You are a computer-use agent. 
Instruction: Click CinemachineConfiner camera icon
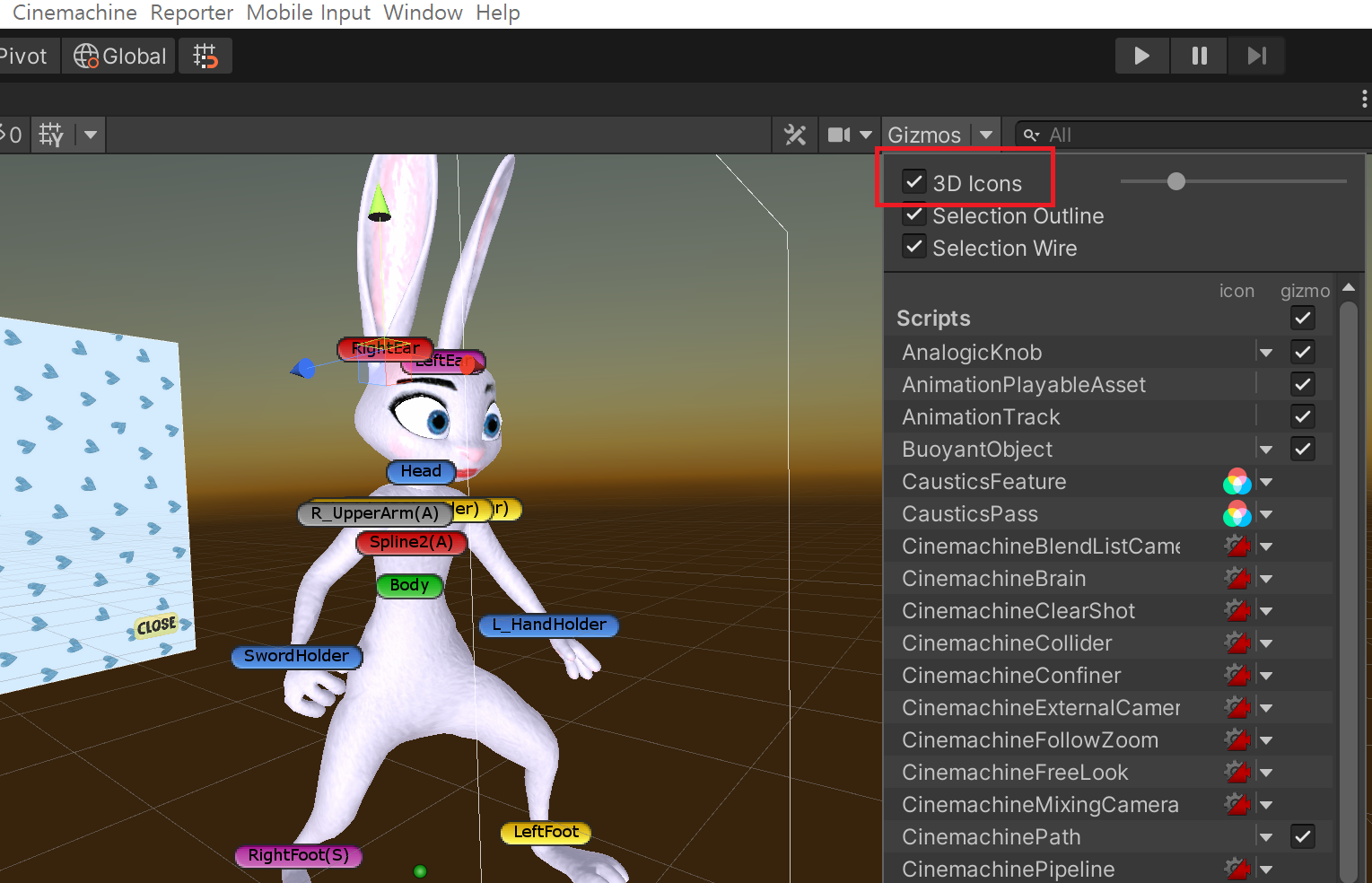click(1238, 675)
